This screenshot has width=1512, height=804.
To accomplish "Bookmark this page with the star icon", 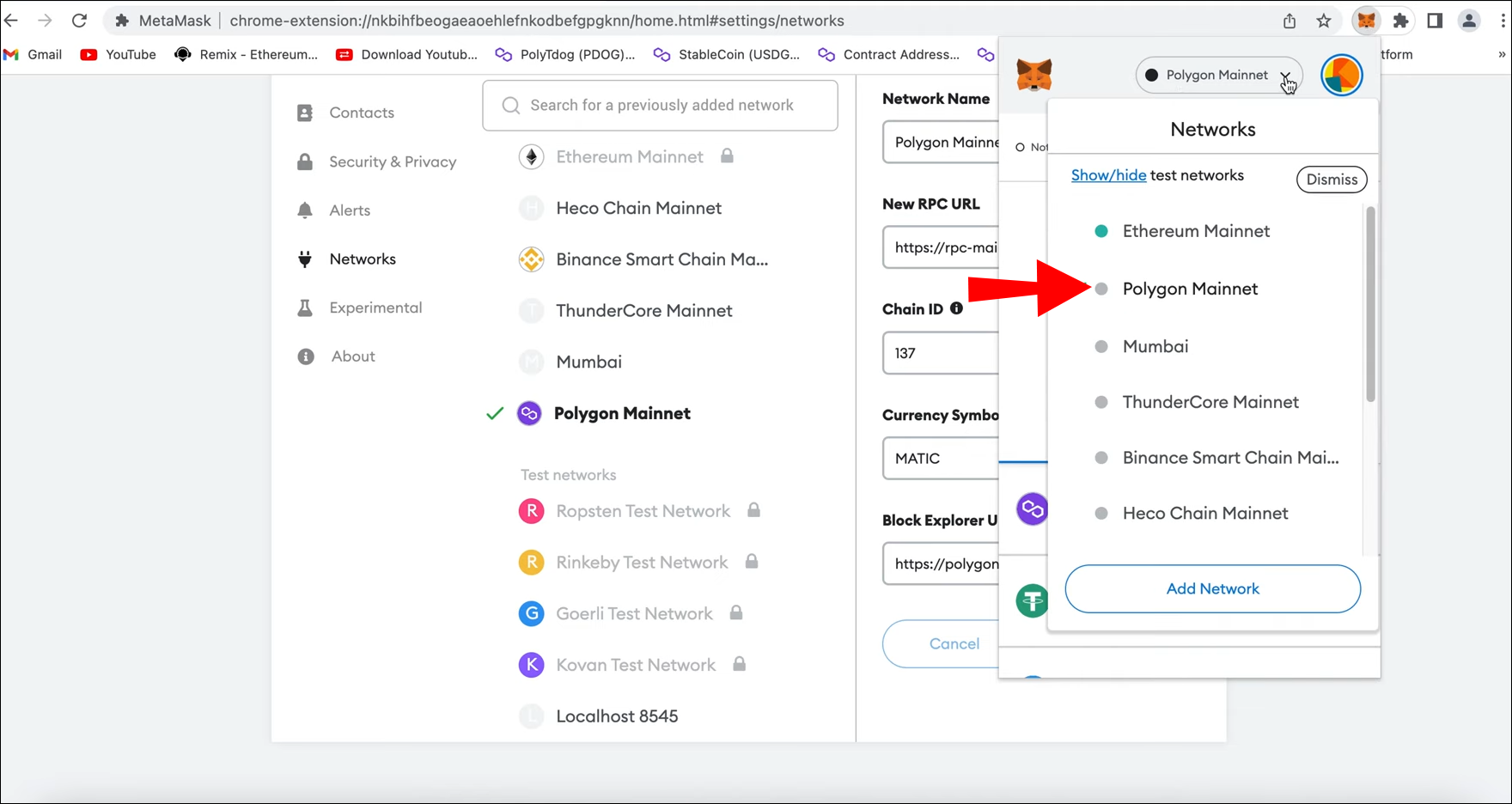I will [1324, 21].
